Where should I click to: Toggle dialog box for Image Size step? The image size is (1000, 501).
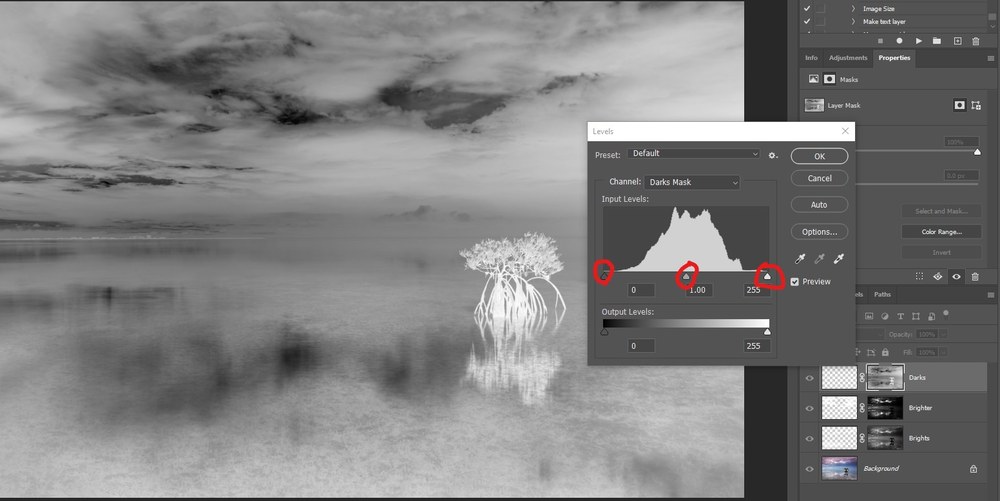[820, 9]
